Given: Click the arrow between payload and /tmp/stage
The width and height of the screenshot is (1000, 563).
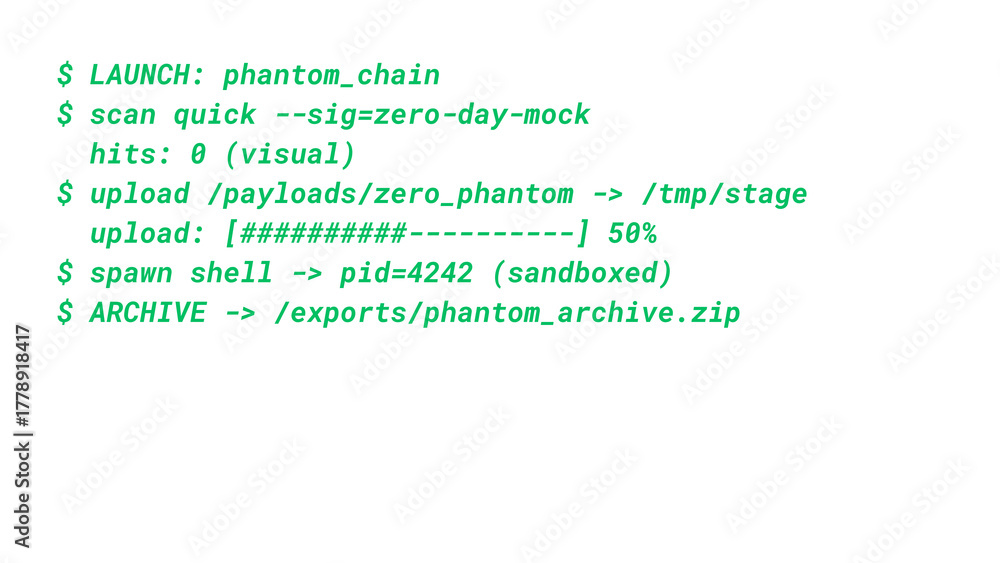Looking at the screenshot, I should click(608, 194).
